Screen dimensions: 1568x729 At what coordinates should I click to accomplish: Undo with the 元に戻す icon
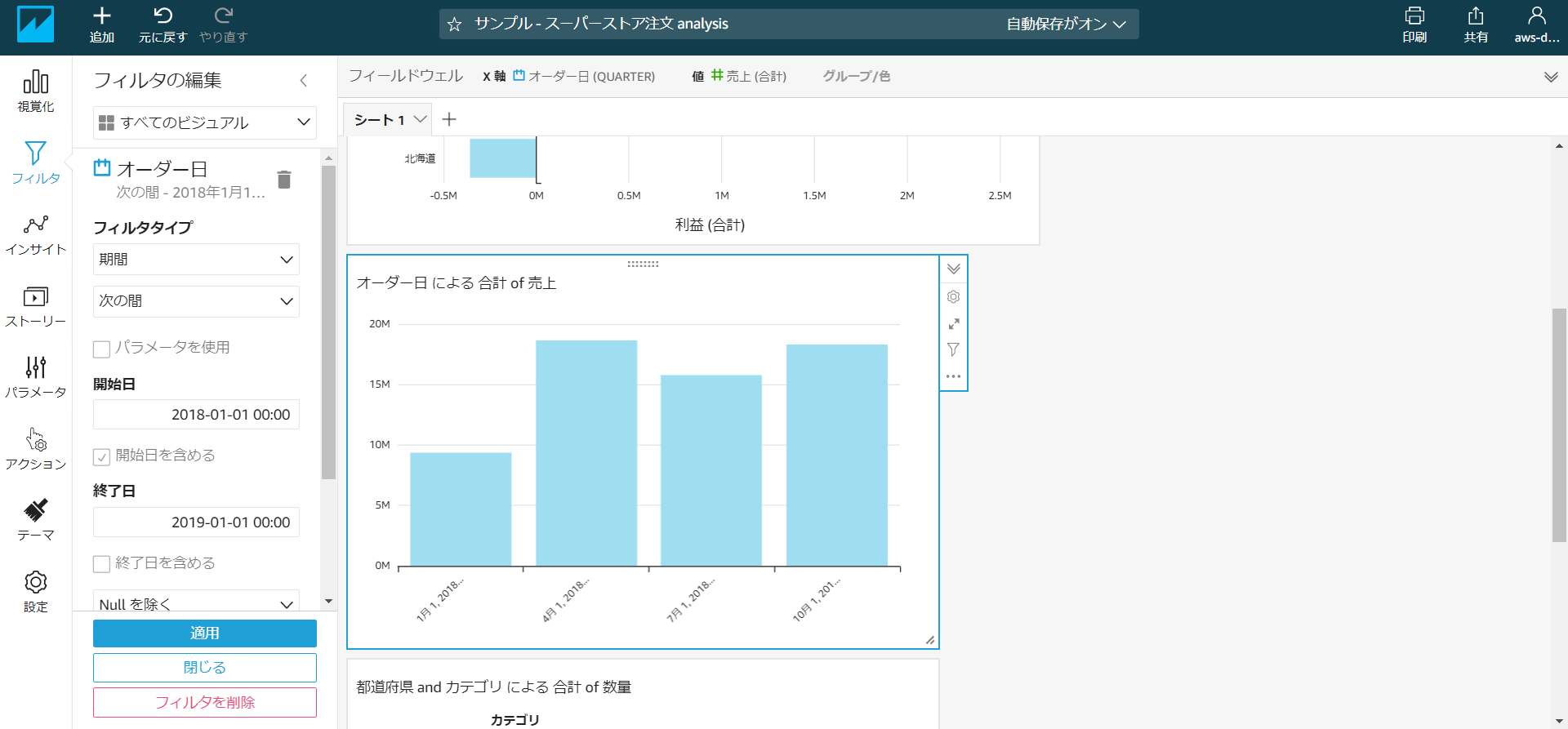pyautogui.click(x=163, y=16)
